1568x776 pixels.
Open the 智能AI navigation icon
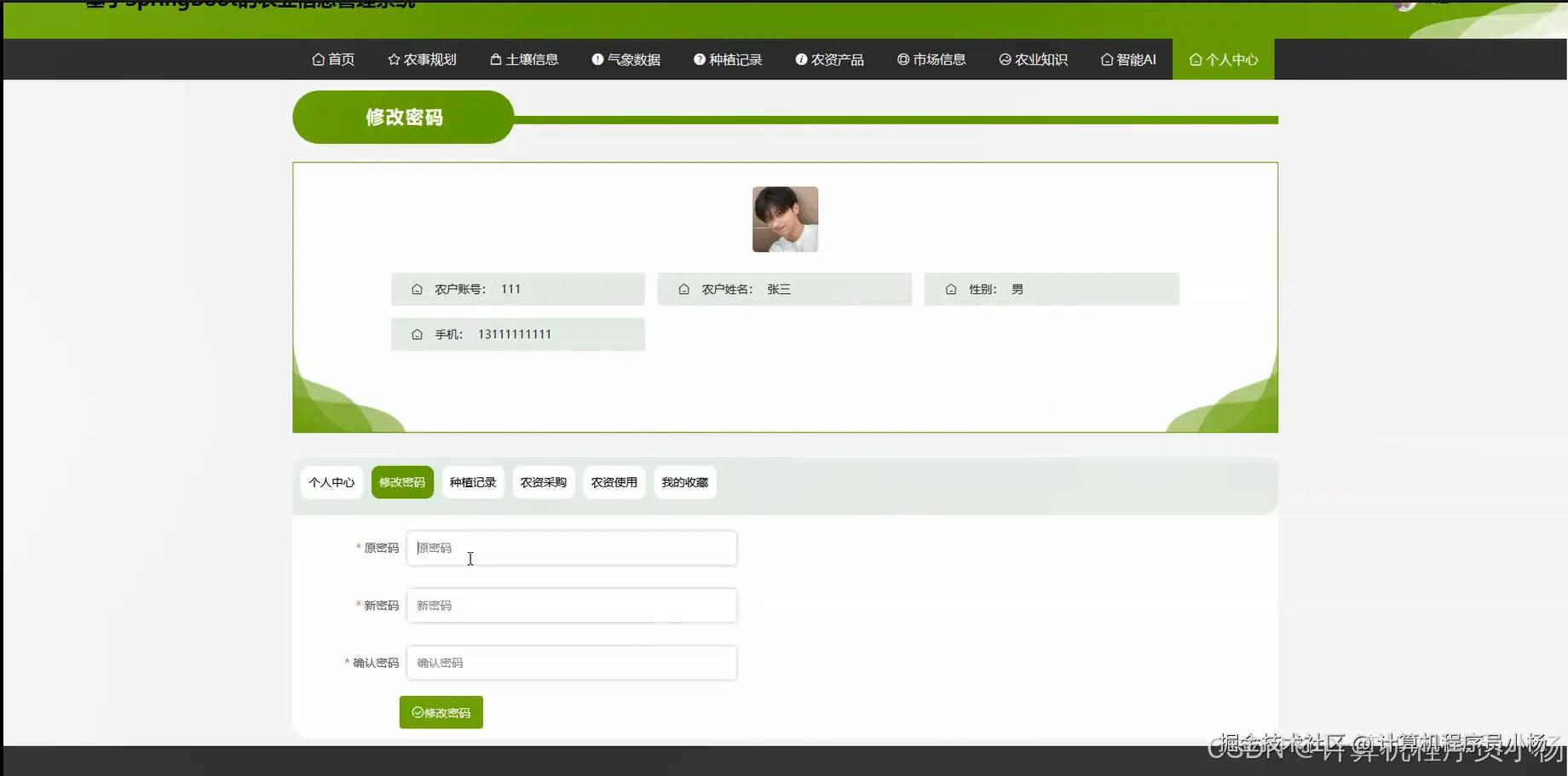(1107, 59)
